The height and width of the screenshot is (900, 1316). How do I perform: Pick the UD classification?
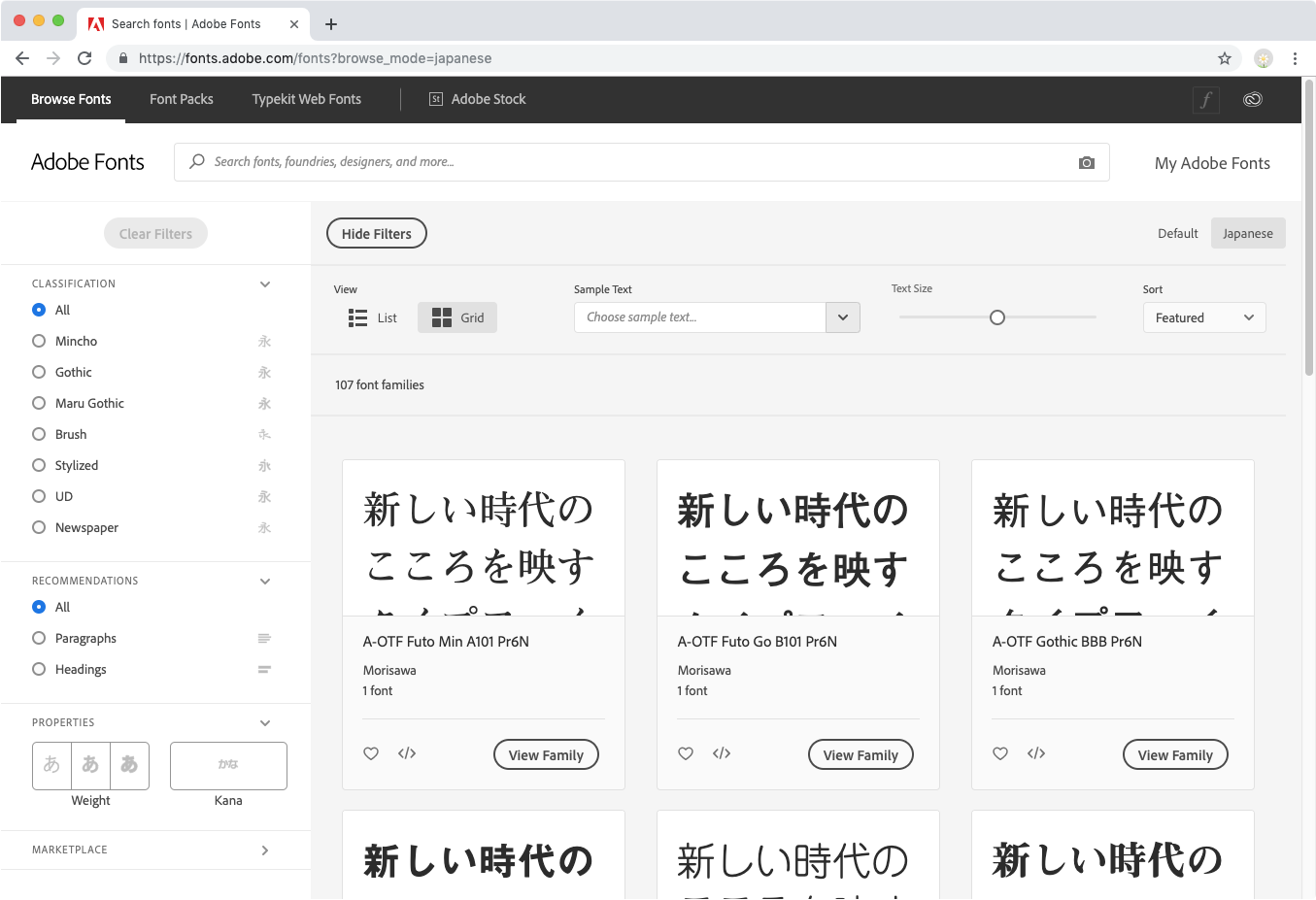[x=39, y=496]
